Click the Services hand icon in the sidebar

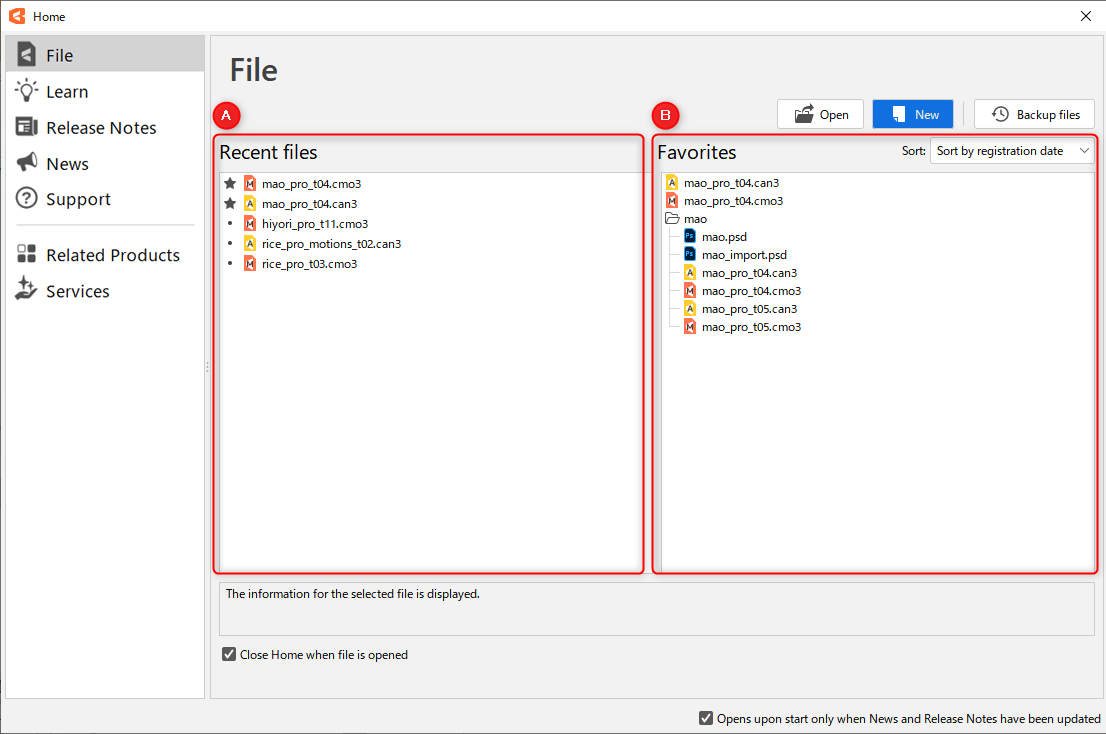coord(27,291)
